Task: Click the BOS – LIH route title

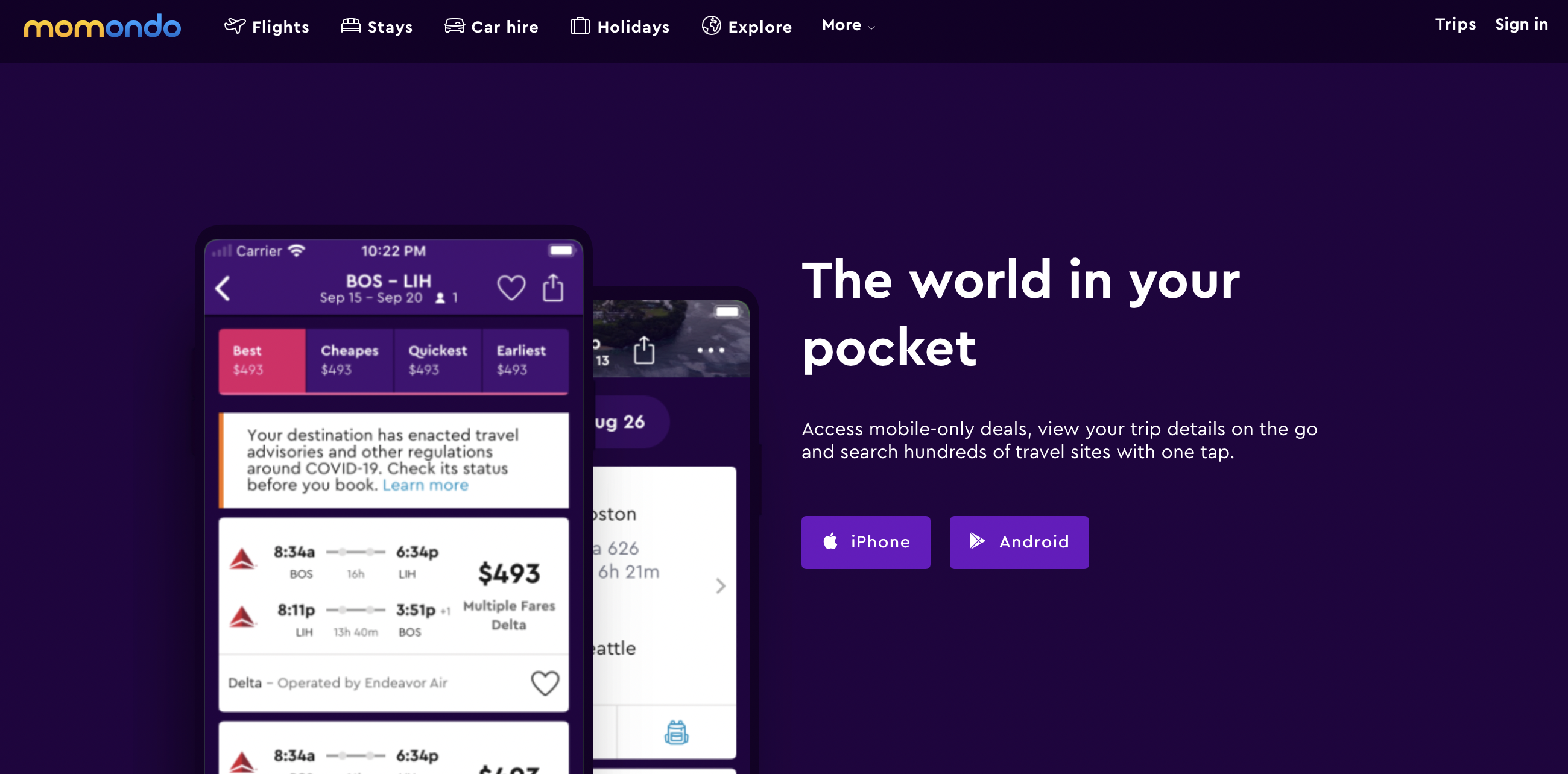Action: pos(388,280)
